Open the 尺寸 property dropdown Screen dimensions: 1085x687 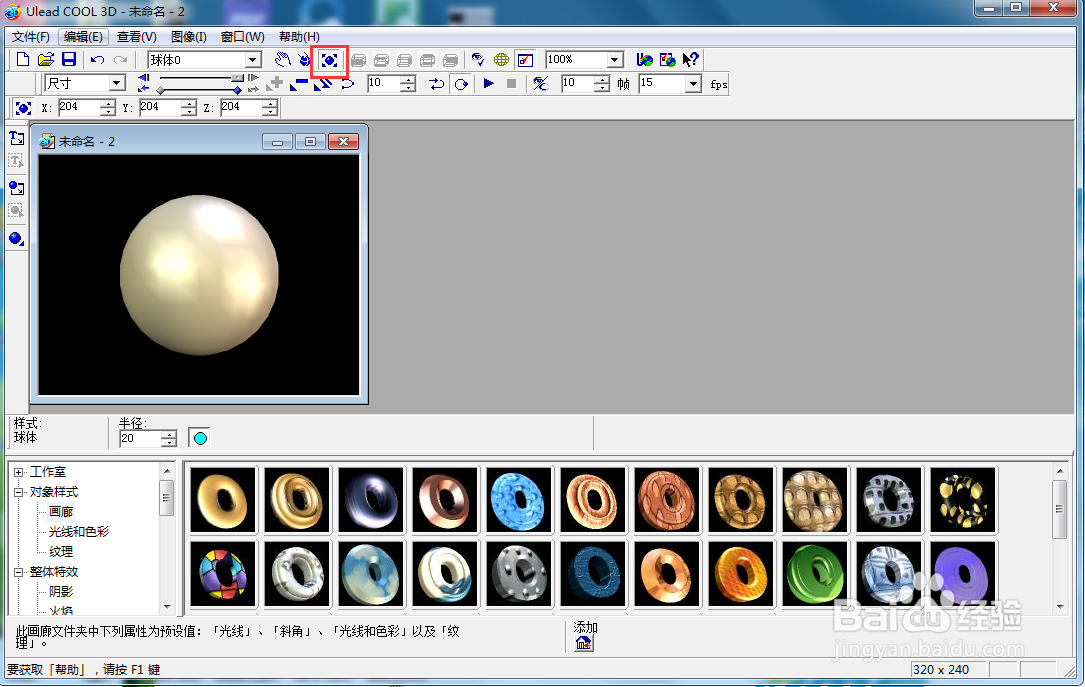(x=117, y=84)
